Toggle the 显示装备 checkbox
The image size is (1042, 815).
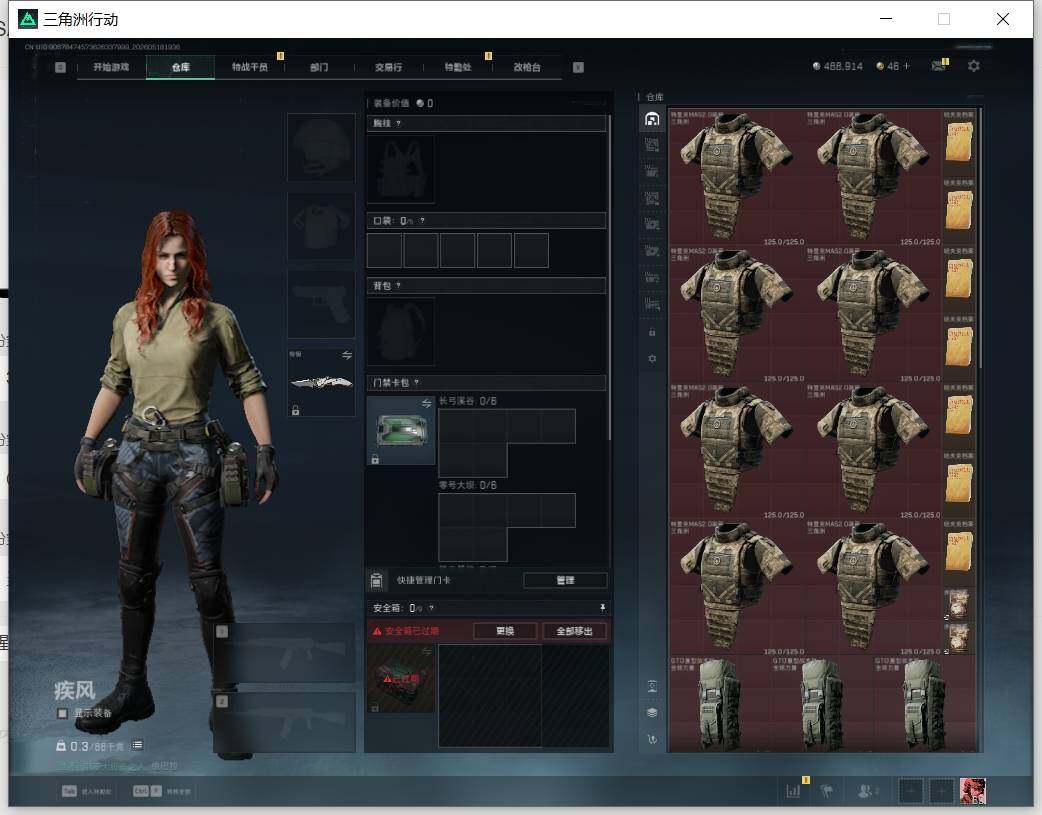point(62,713)
